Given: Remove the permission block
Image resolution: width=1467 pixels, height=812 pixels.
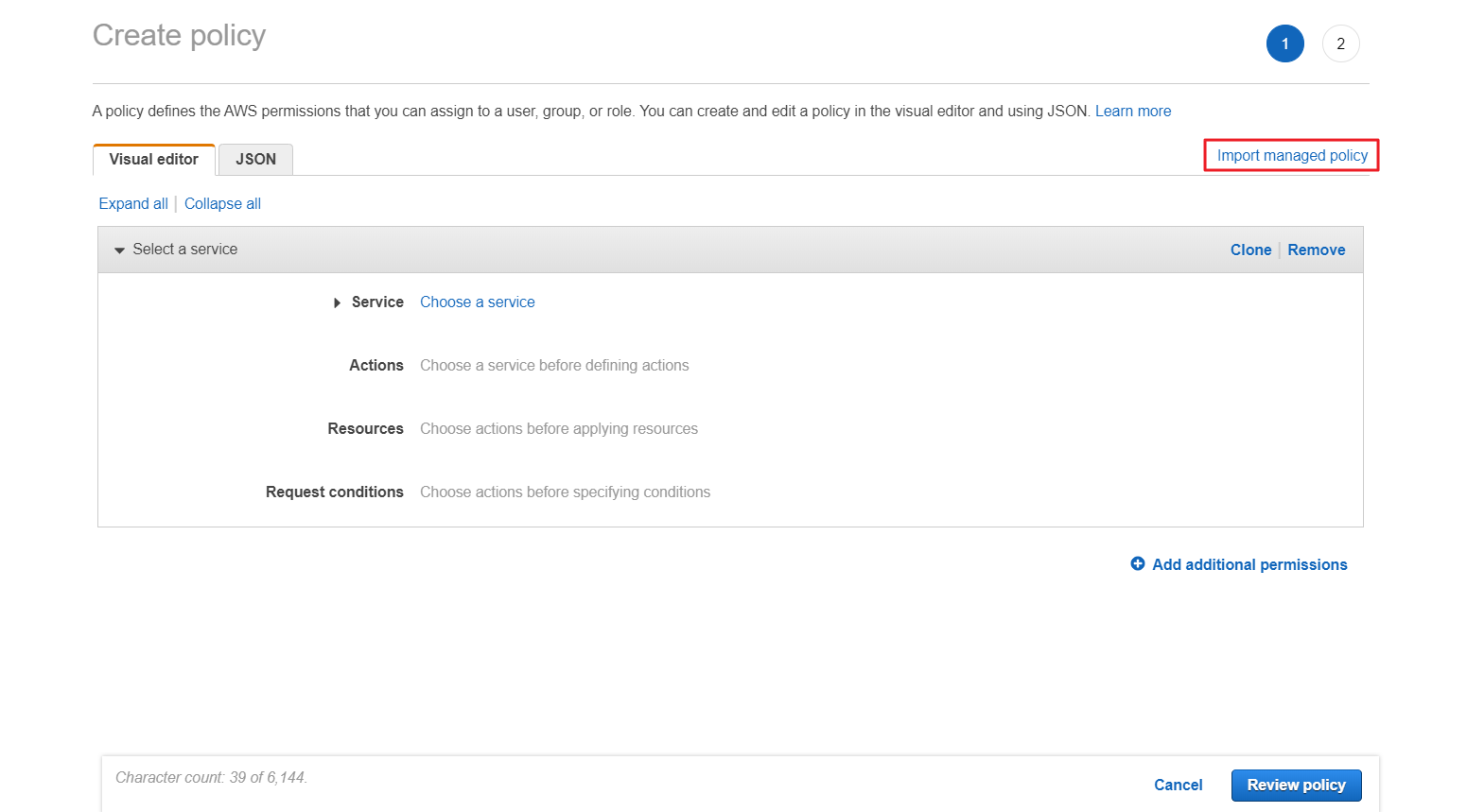Looking at the screenshot, I should click(1316, 250).
